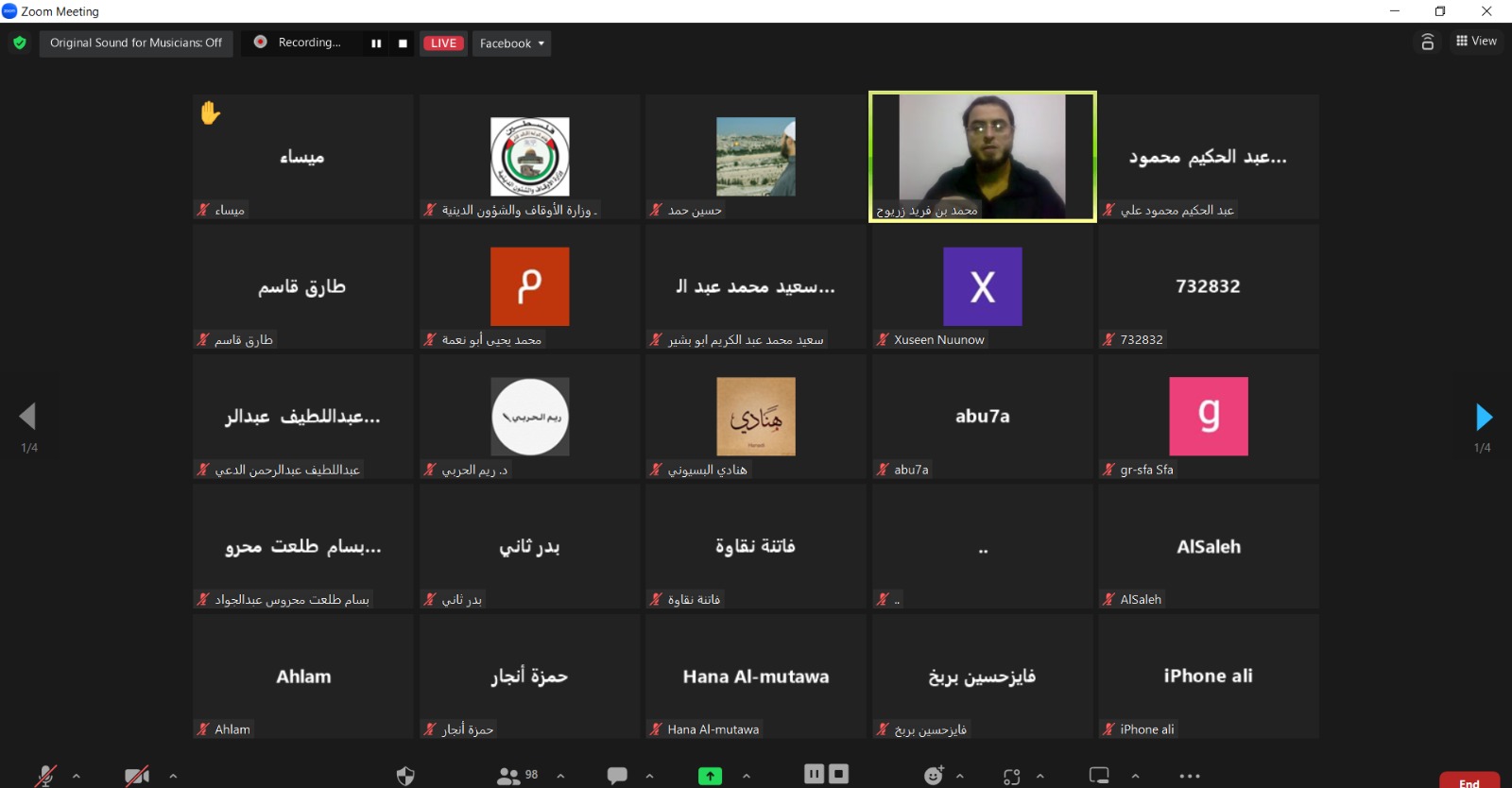Click the red LIVE indicator
Viewport: 1512px width, 788px height.
[x=443, y=43]
